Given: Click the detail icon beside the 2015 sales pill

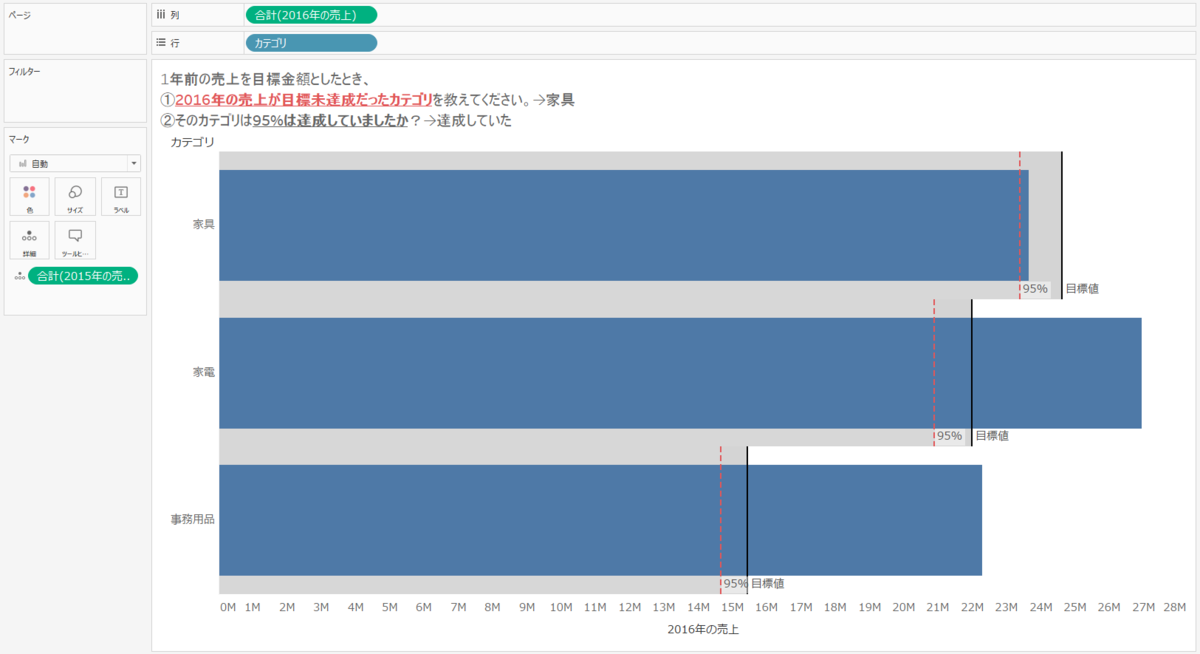Looking at the screenshot, I should [19, 277].
